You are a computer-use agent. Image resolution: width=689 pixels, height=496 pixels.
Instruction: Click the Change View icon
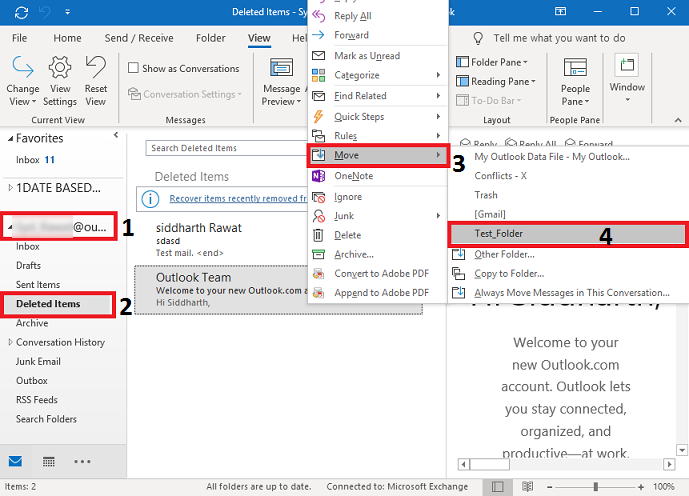pyautogui.click(x=23, y=67)
